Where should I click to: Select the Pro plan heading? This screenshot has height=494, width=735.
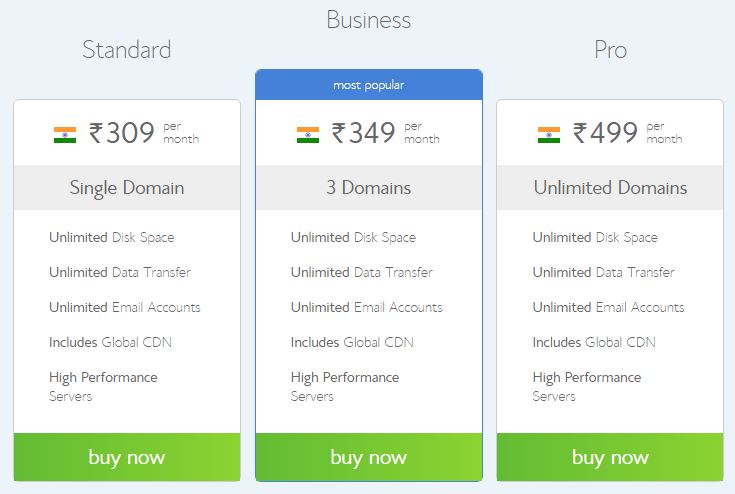(x=610, y=49)
